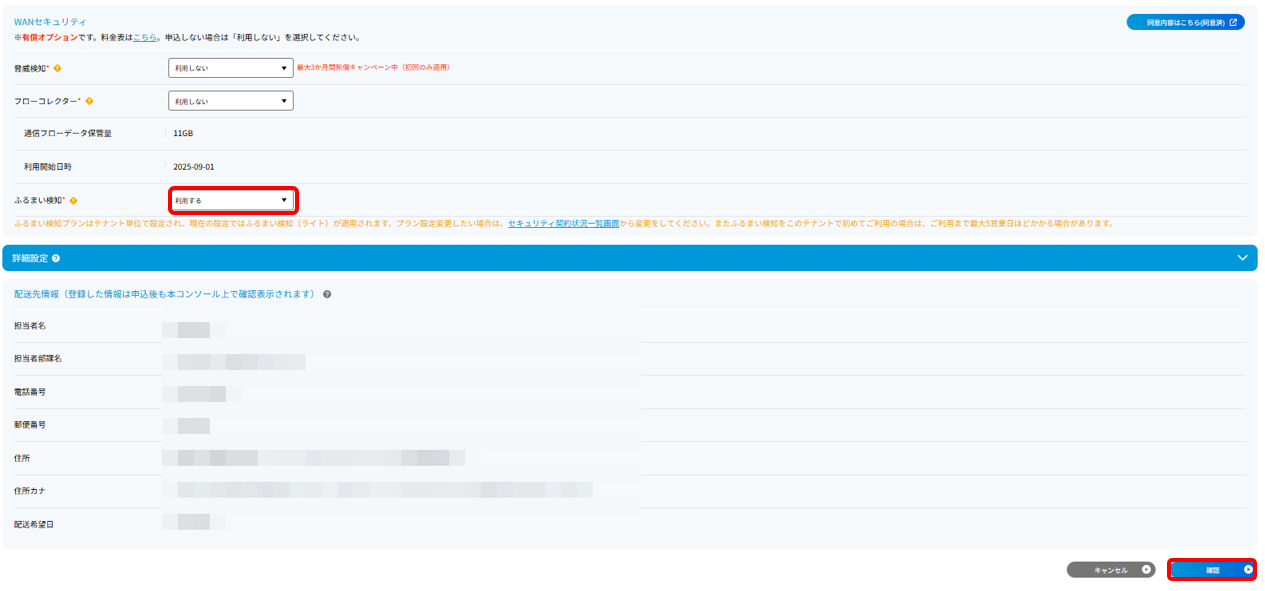Open the 脅威検知 selection dropdown

click(230, 68)
